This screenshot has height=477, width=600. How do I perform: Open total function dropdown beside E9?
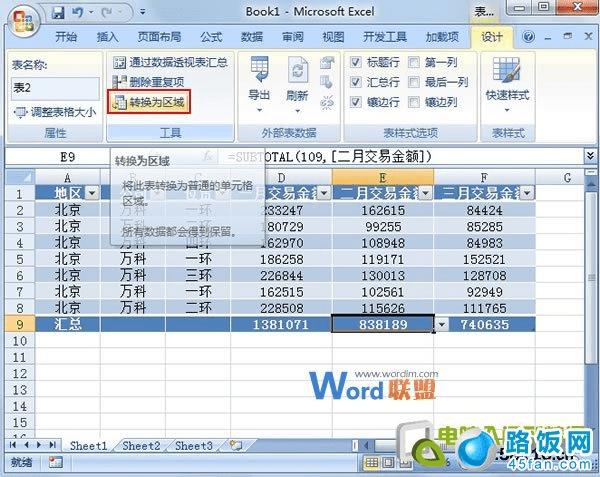tap(442, 325)
